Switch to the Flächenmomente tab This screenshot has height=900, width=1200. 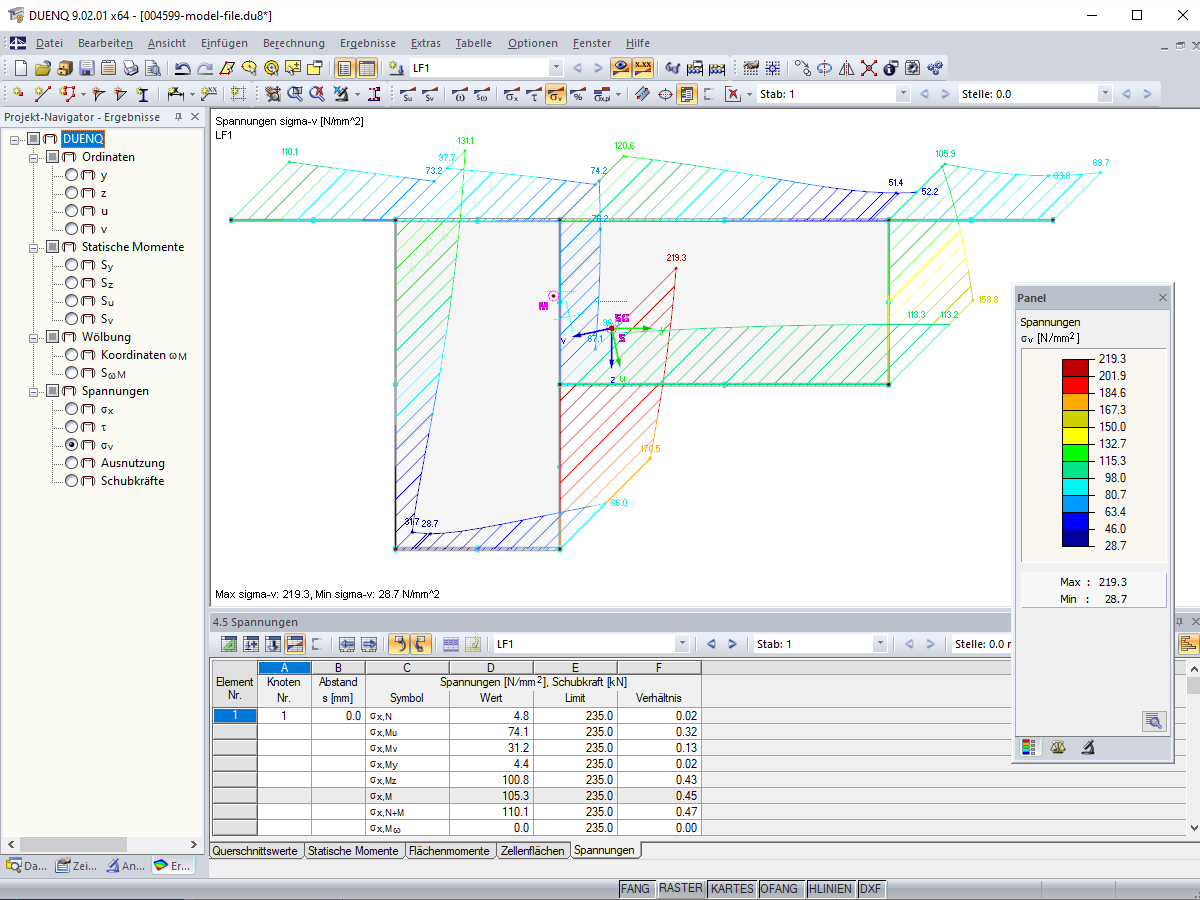tap(449, 851)
